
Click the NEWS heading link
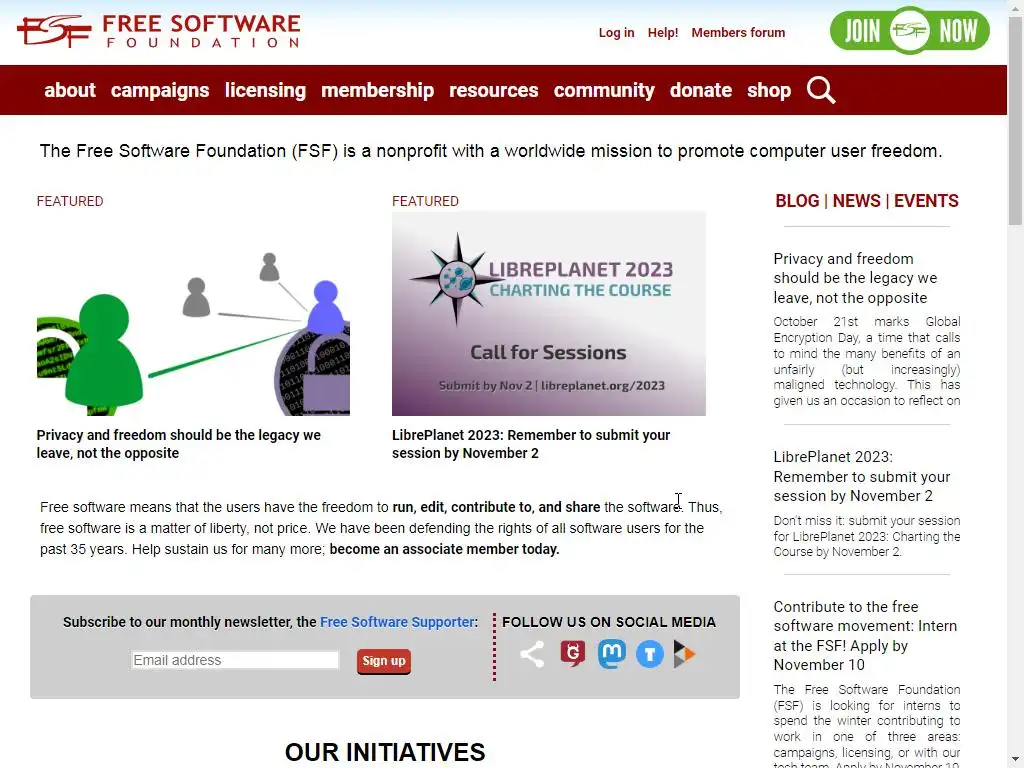856,200
